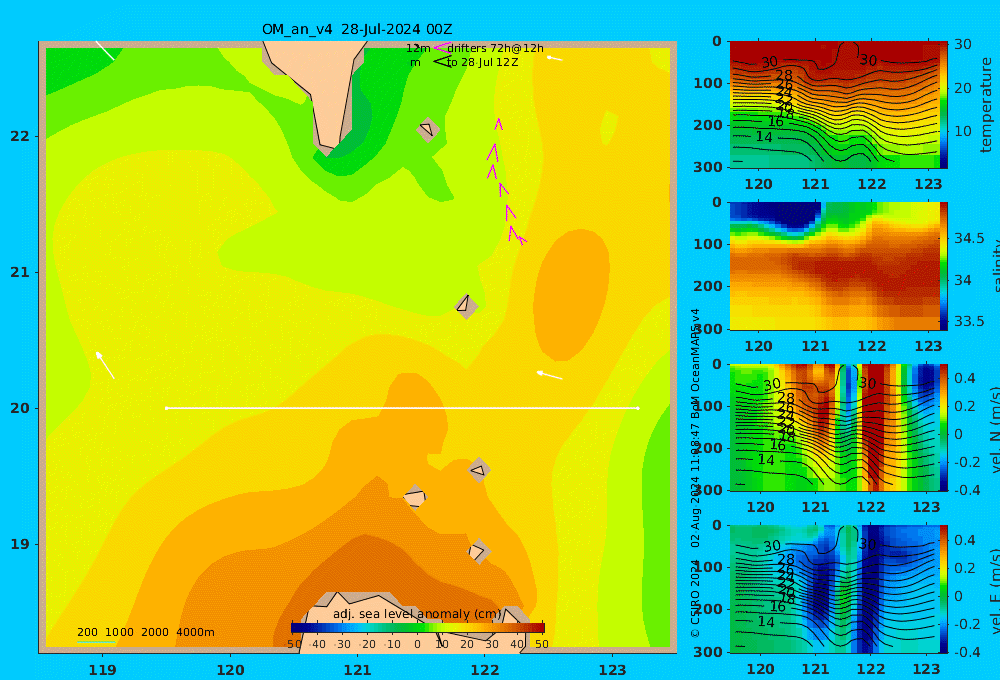
Task: Click the "© CSIRO 2024" copyright text
Action: pyautogui.click(x=695, y=598)
